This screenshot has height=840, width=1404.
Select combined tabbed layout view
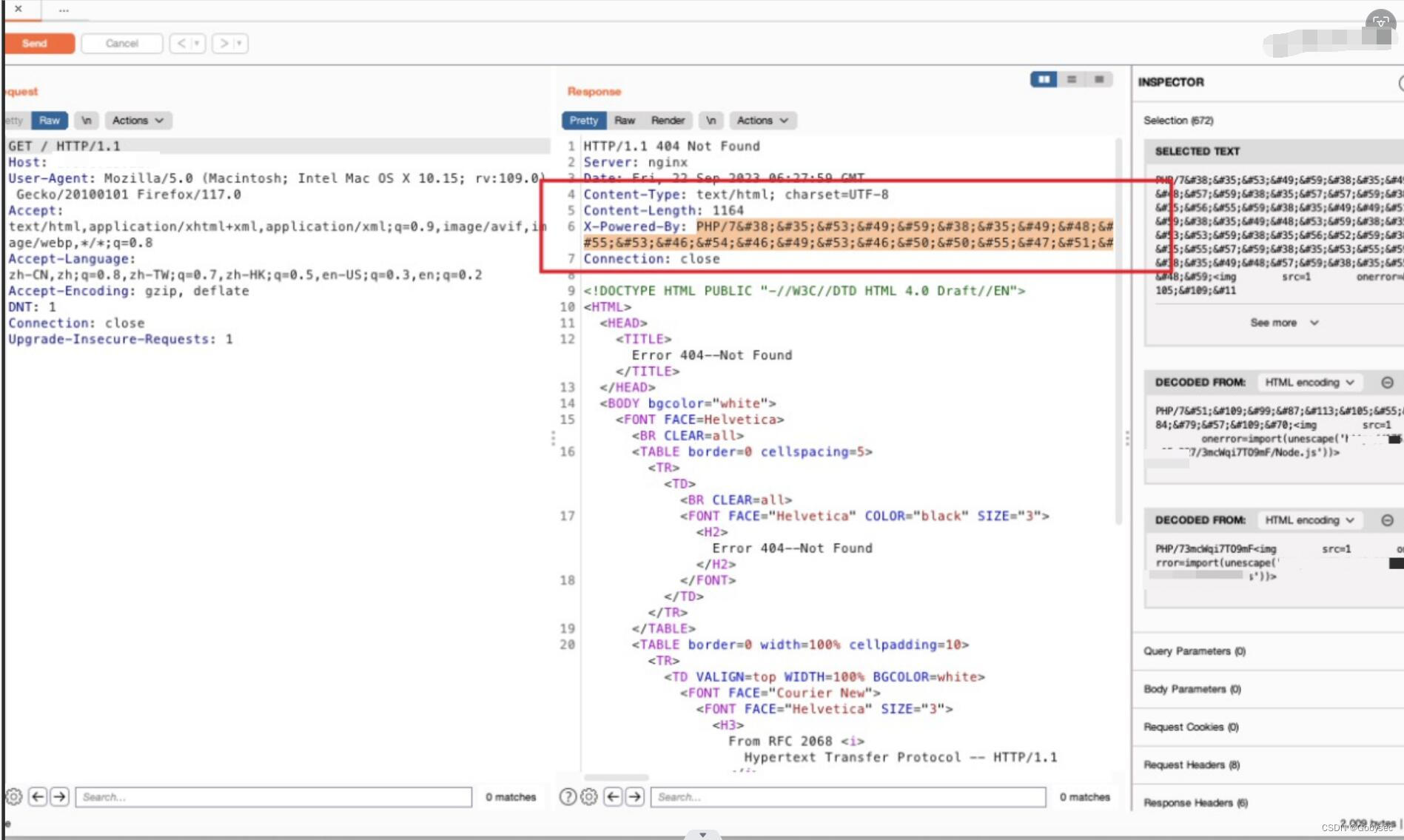tap(1099, 79)
